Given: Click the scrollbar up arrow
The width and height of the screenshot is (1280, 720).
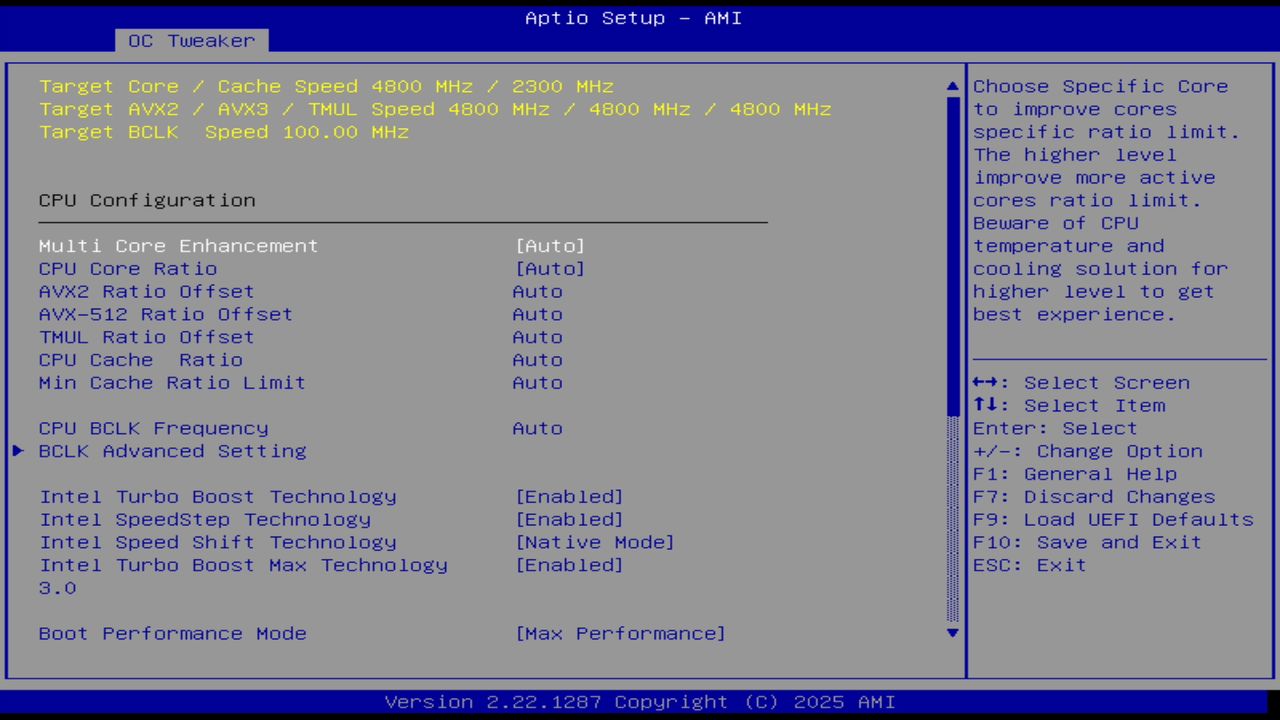Looking at the screenshot, I should click(x=952, y=87).
